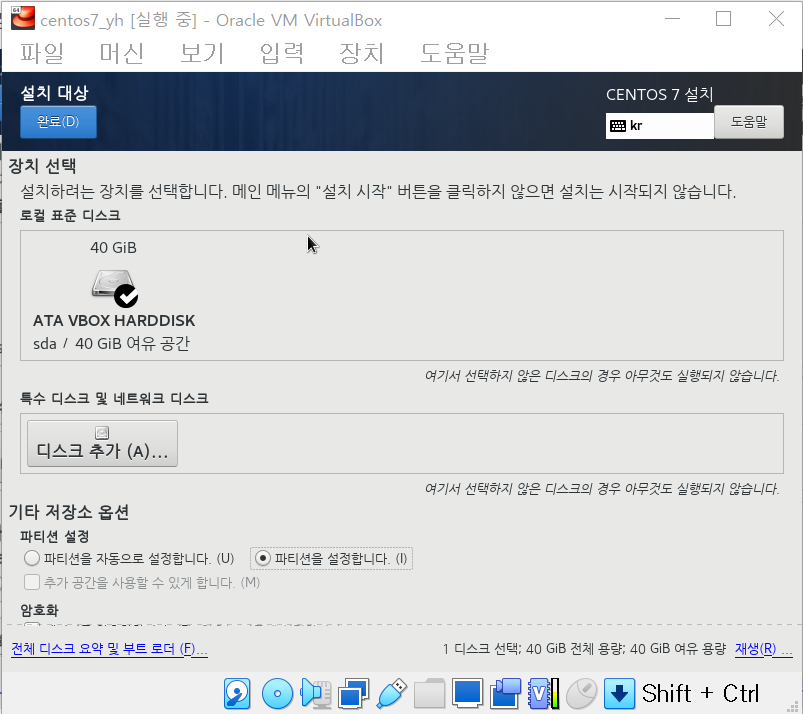Click the CPU virtualization status icon
The image size is (803, 714).
click(543, 694)
